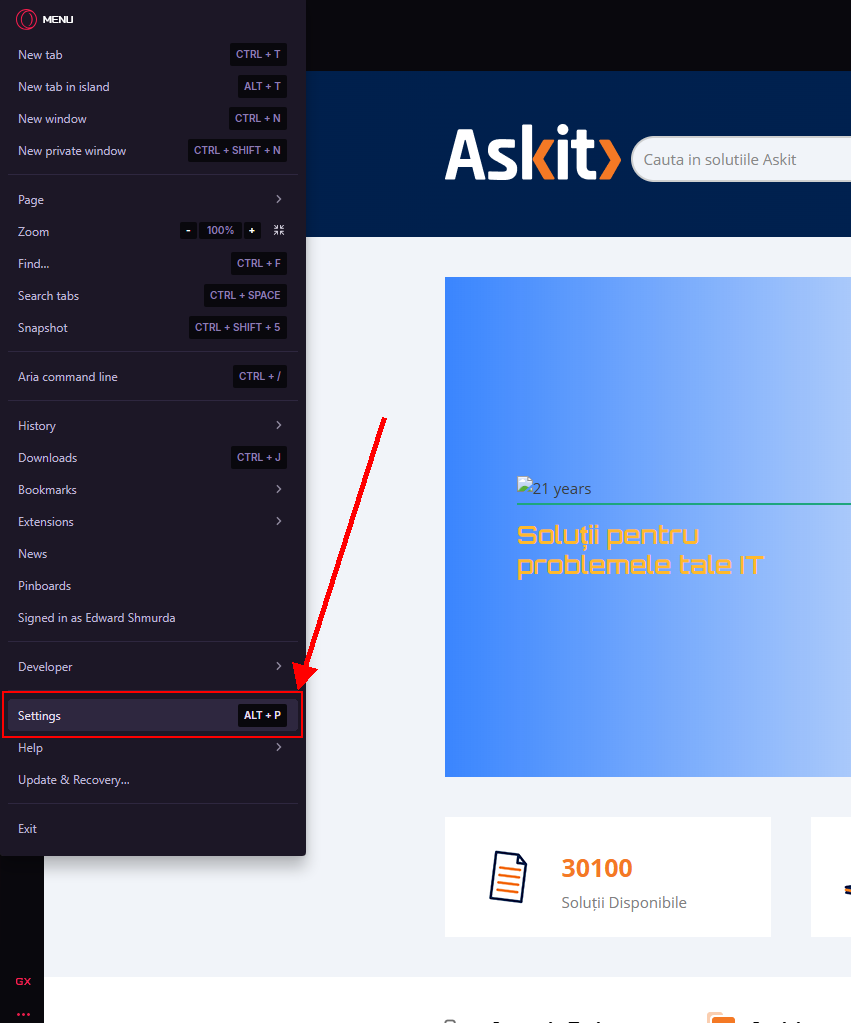Open the Extensions submenu
Screen dimensions: 851x1023
coord(152,522)
